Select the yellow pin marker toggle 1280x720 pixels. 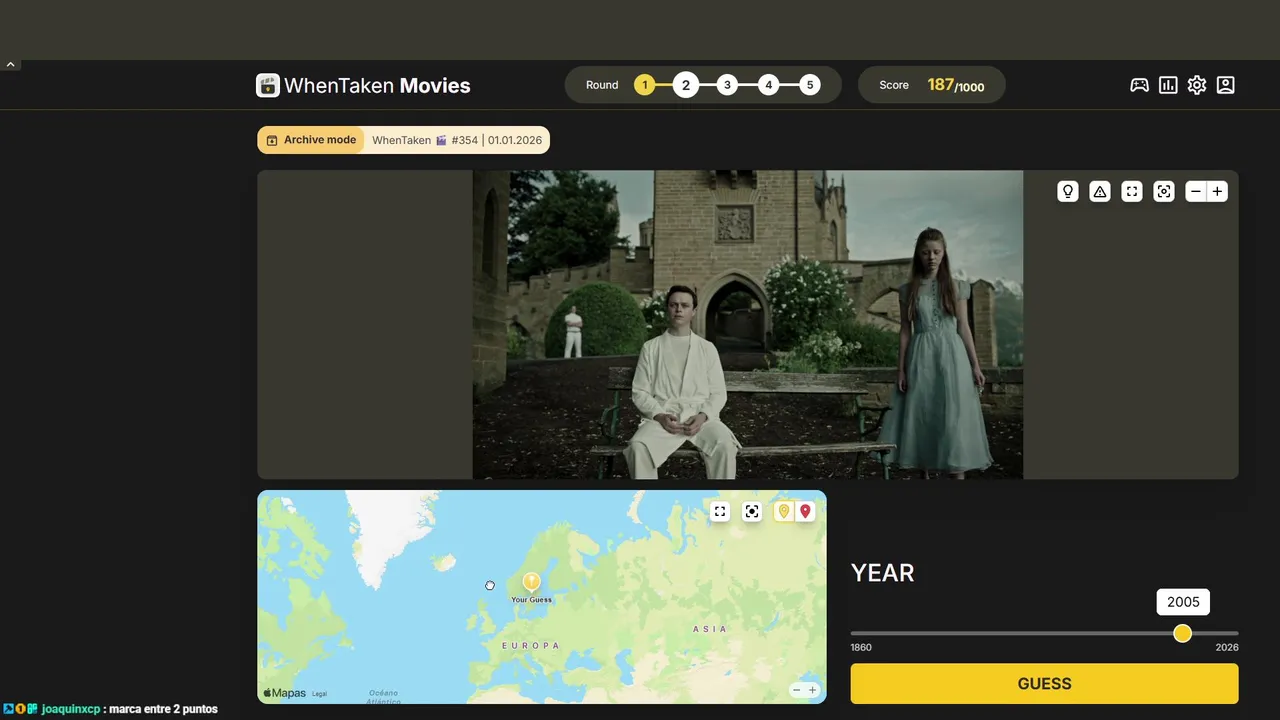click(784, 512)
